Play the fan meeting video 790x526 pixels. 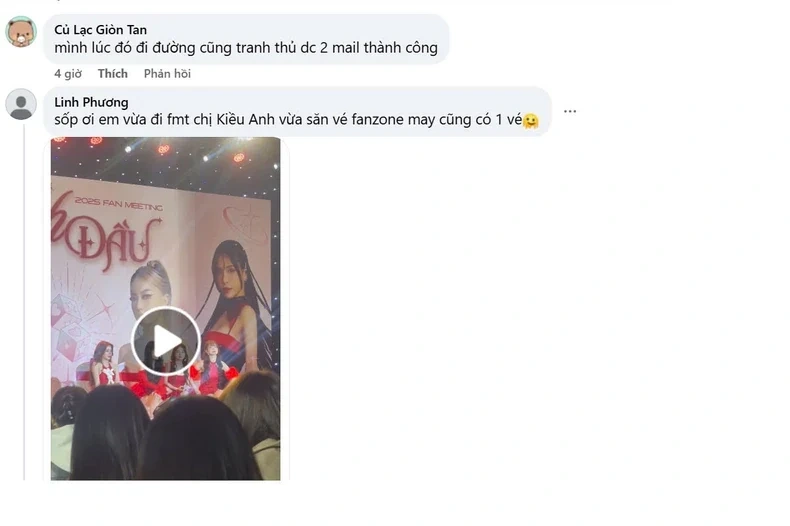tap(166, 341)
